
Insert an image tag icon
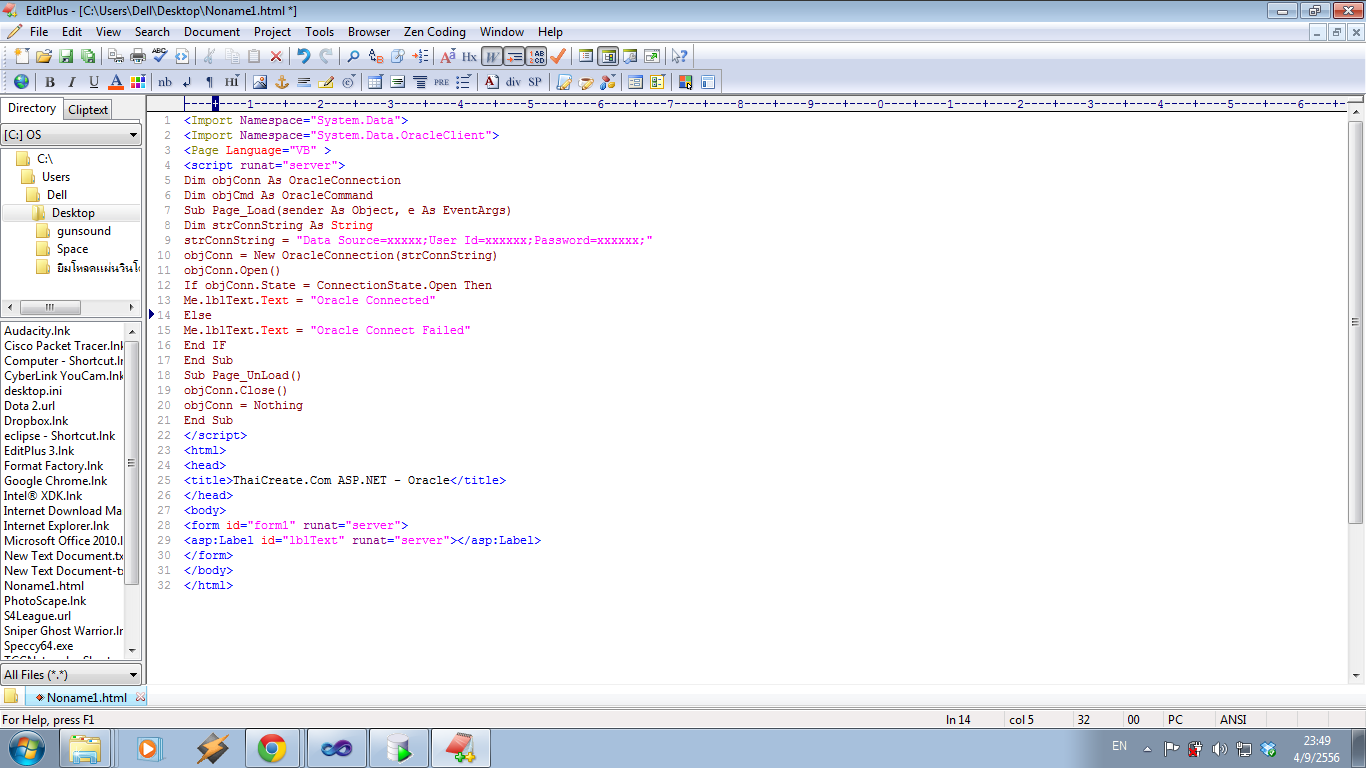259,82
